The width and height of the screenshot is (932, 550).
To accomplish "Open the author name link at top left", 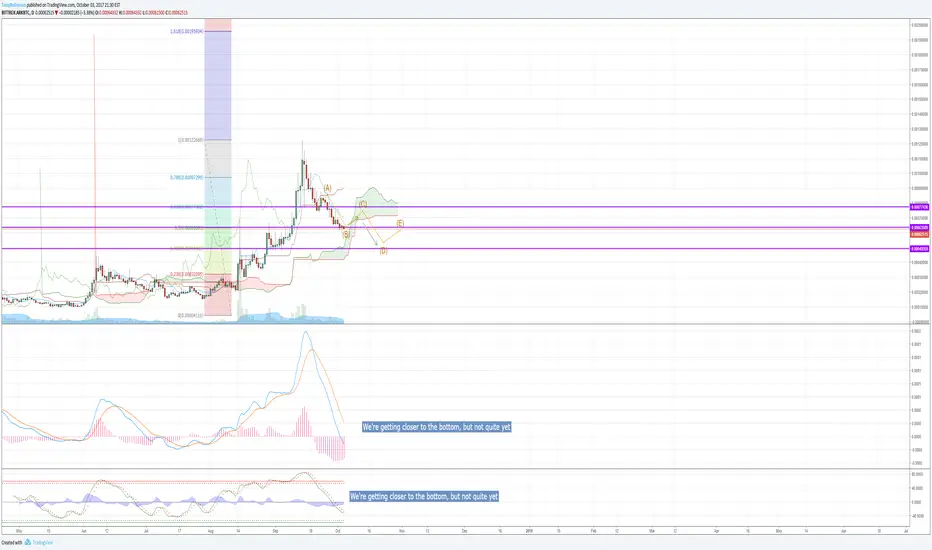I will point(14,5).
